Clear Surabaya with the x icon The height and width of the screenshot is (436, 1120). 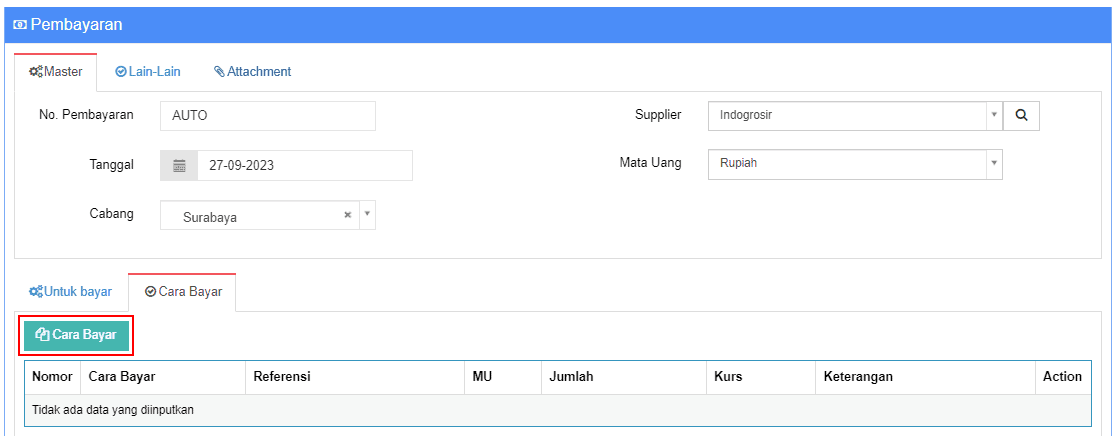tap(348, 214)
